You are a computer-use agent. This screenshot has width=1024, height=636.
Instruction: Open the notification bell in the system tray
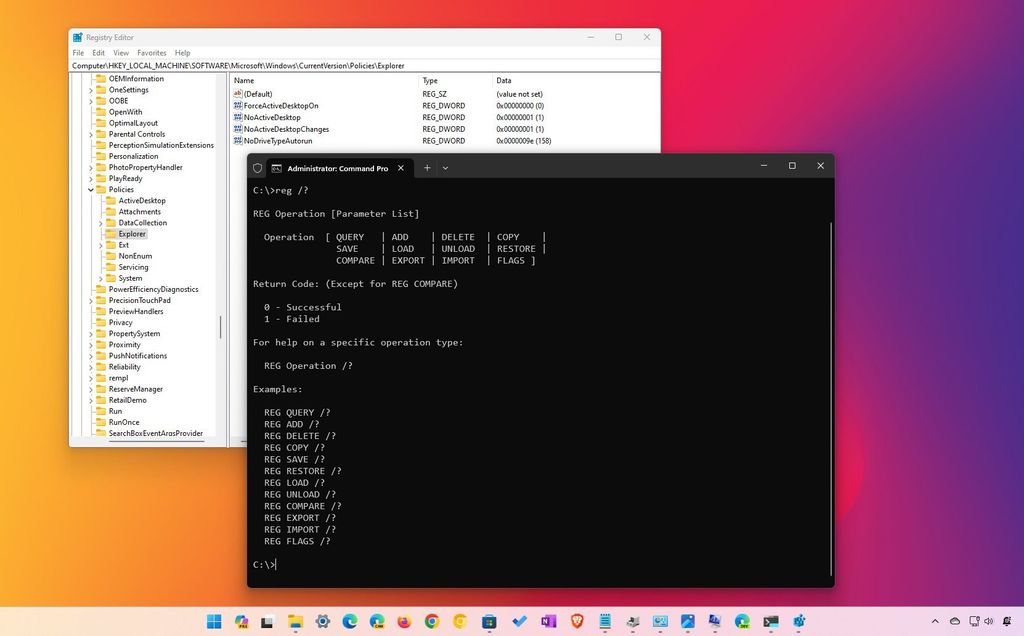click(1006, 621)
